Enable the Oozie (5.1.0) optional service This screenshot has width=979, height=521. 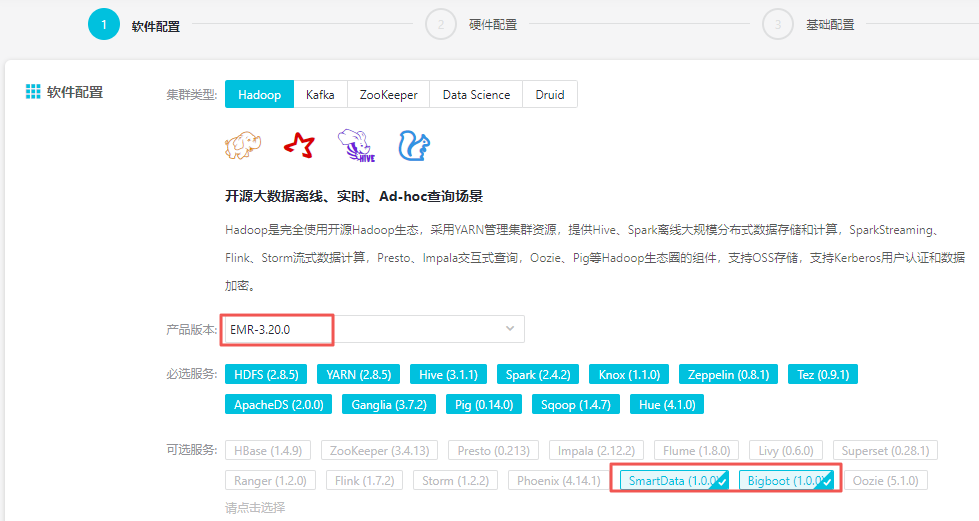(886, 480)
